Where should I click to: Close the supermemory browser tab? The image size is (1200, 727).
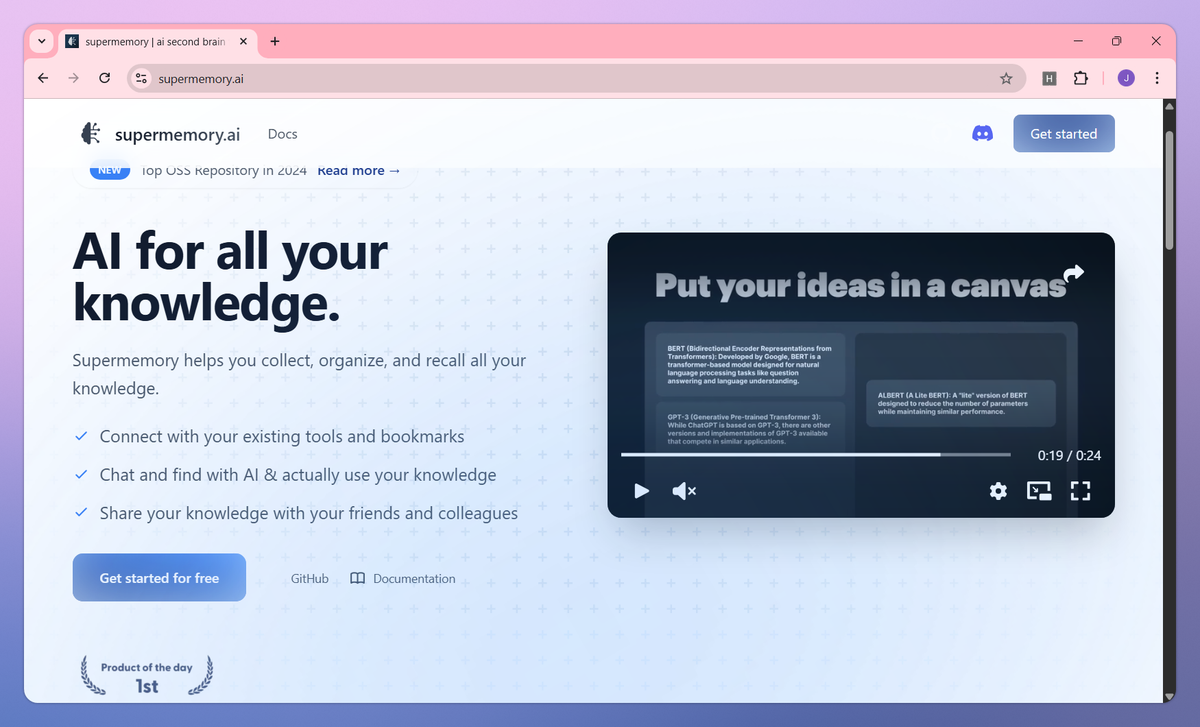[x=243, y=41]
